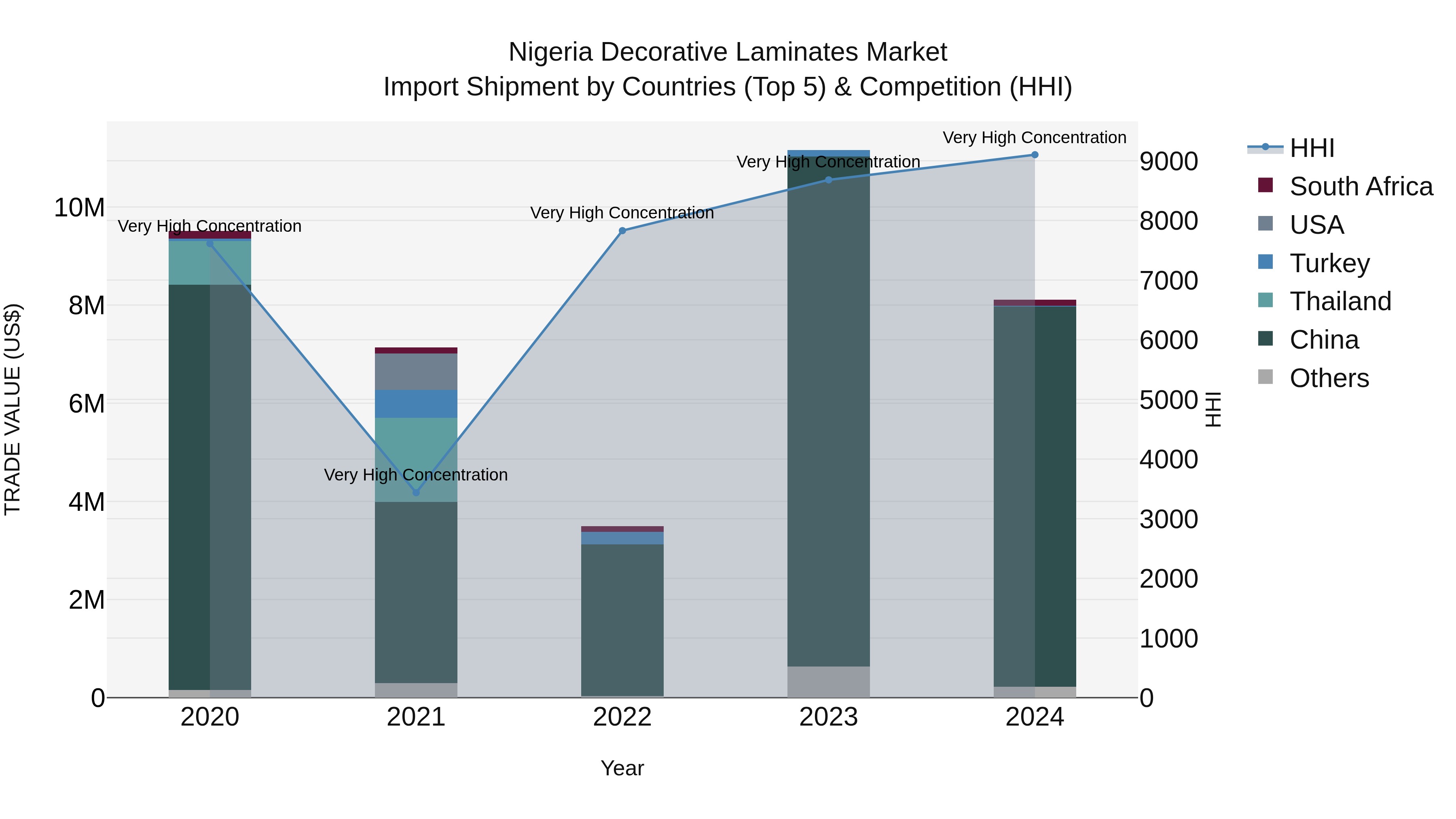Click the Thailand teal legend swatch

[x=1266, y=300]
